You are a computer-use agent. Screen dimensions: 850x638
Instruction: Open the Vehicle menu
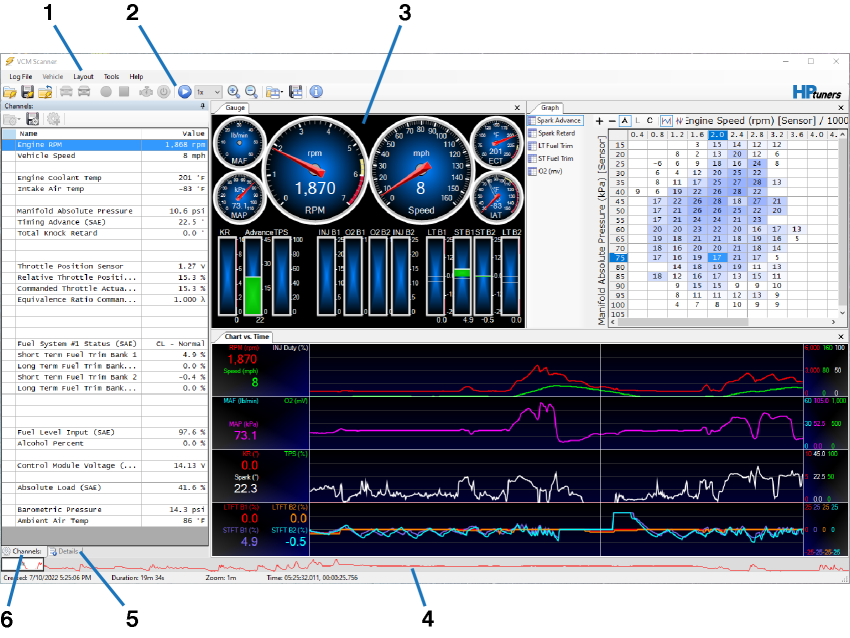[53, 77]
